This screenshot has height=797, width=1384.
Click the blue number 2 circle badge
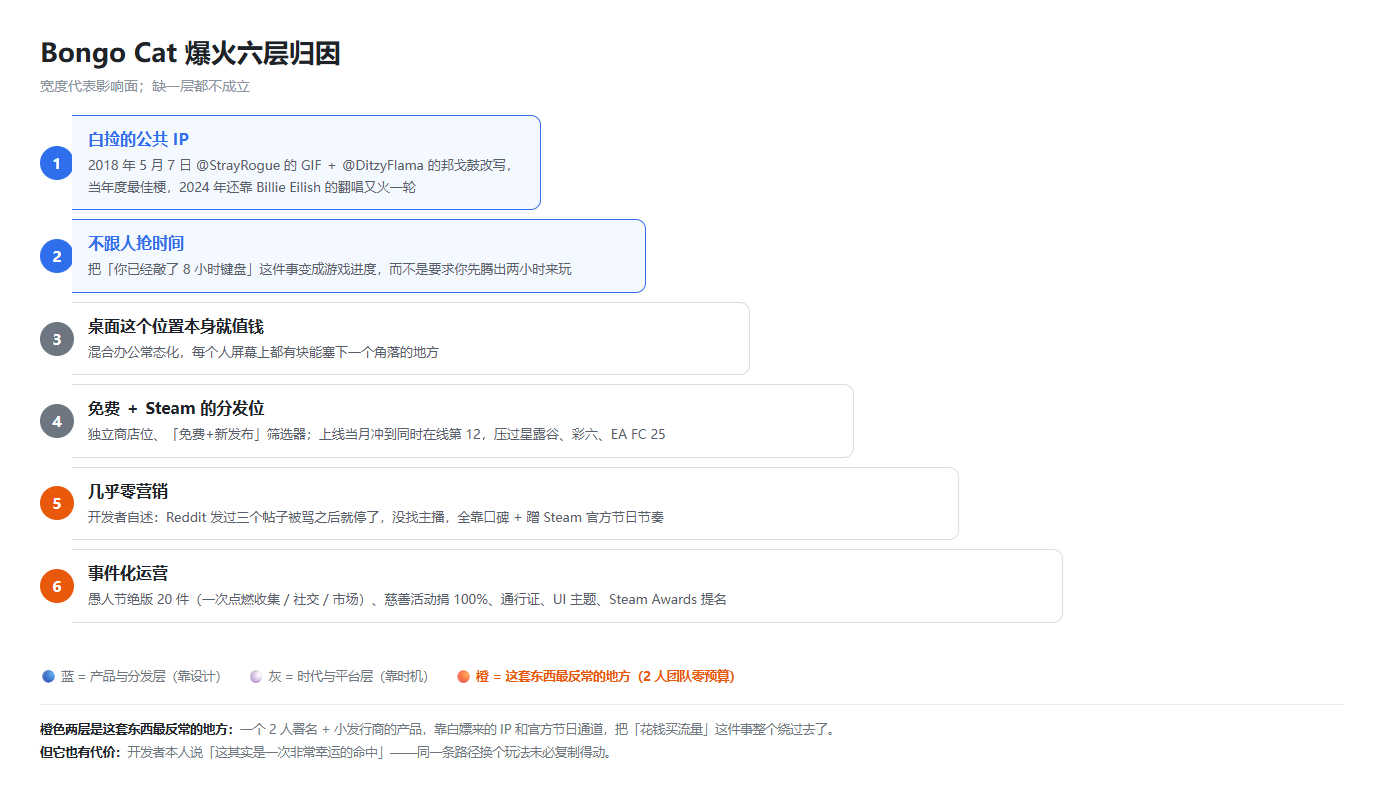point(57,256)
